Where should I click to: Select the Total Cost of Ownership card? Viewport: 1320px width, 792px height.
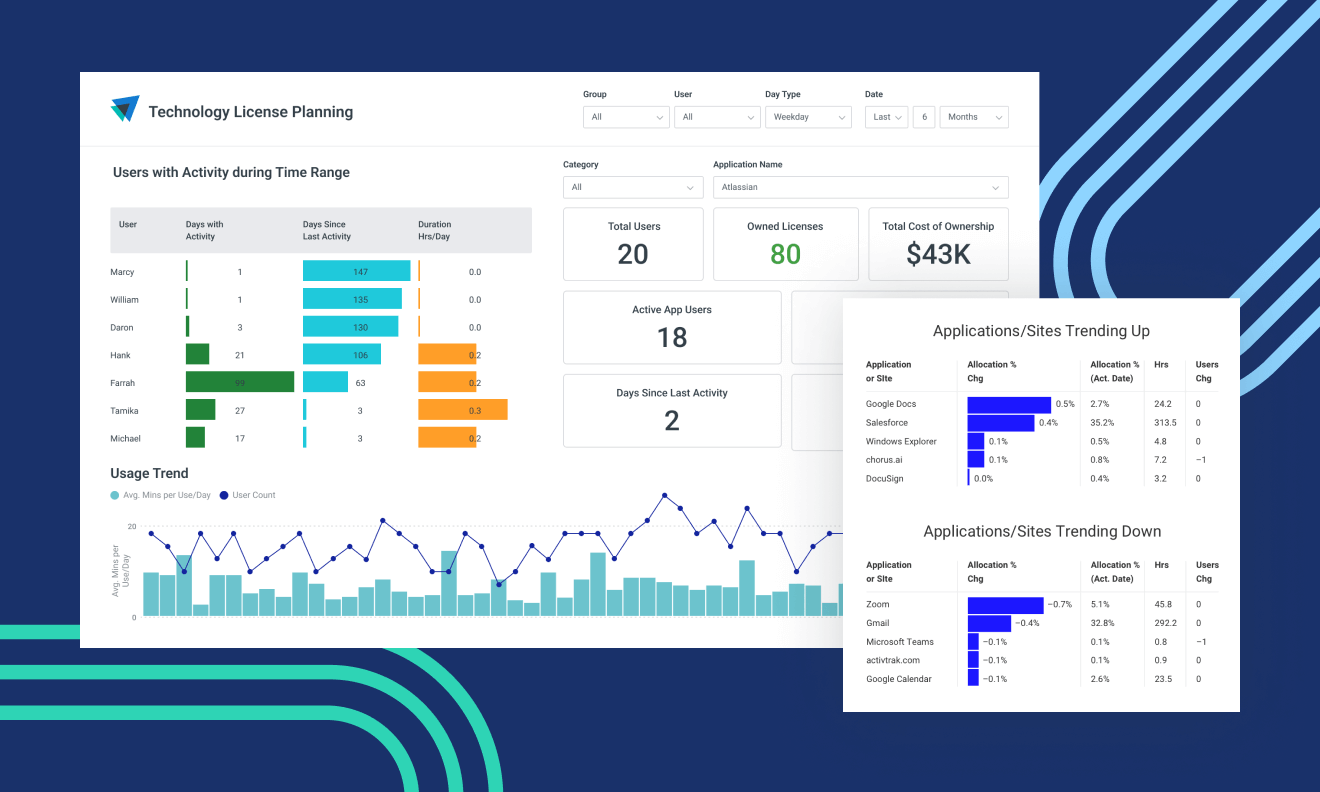pos(938,244)
